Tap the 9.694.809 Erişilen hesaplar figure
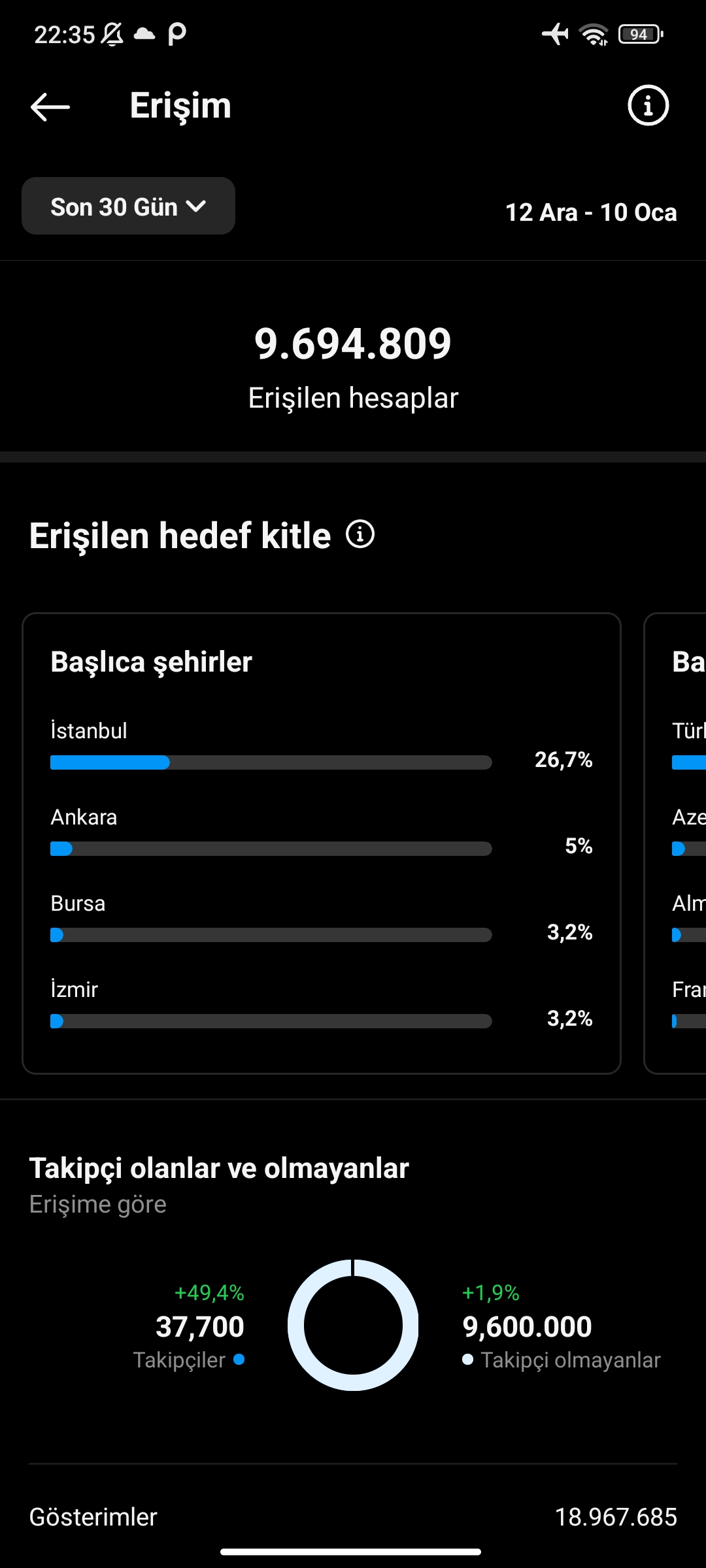Image resolution: width=706 pixels, height=1568 pixels. coord(353,366)
